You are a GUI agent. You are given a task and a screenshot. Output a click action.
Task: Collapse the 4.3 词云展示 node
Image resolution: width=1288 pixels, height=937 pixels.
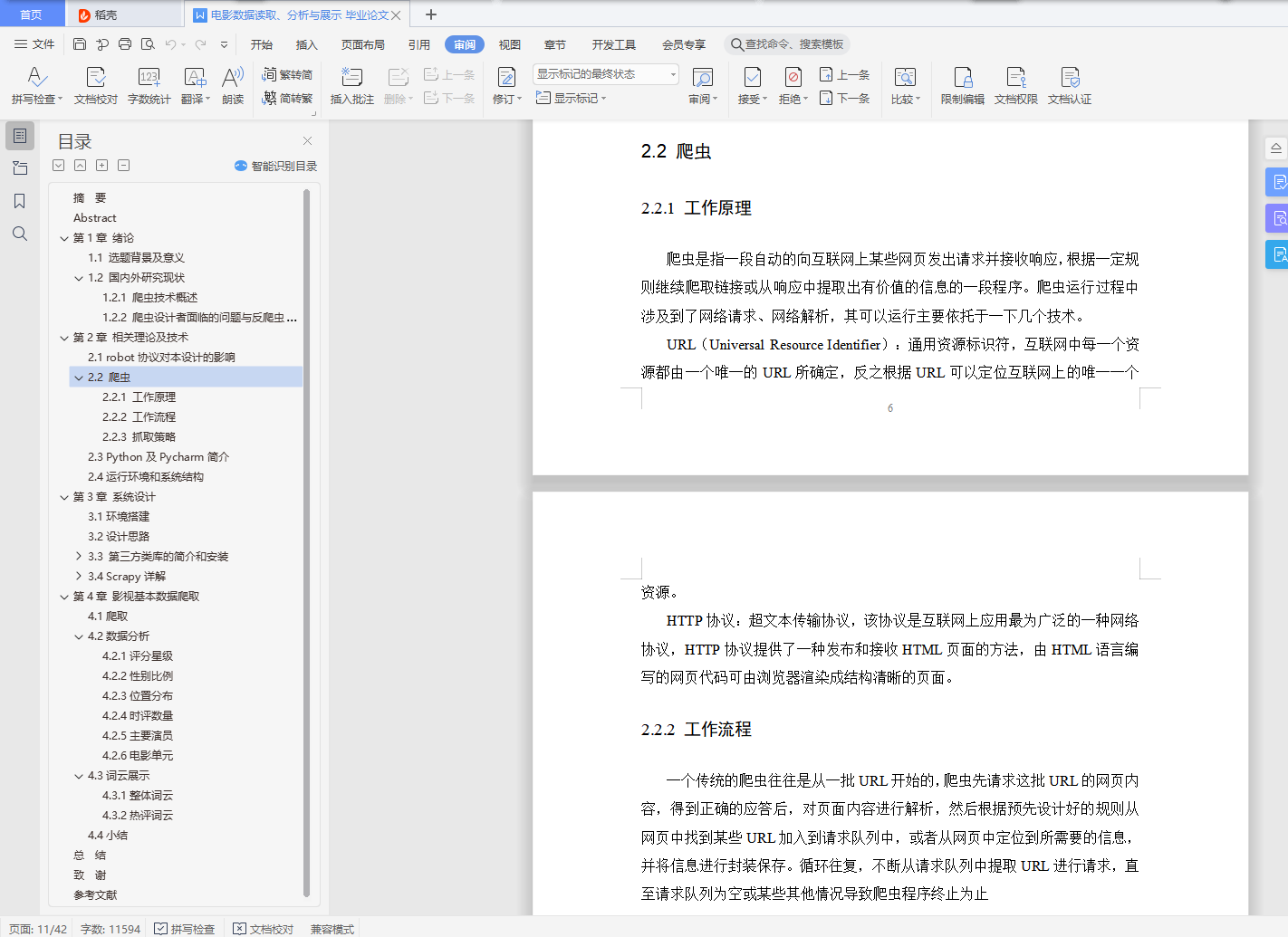click(79, 776)
